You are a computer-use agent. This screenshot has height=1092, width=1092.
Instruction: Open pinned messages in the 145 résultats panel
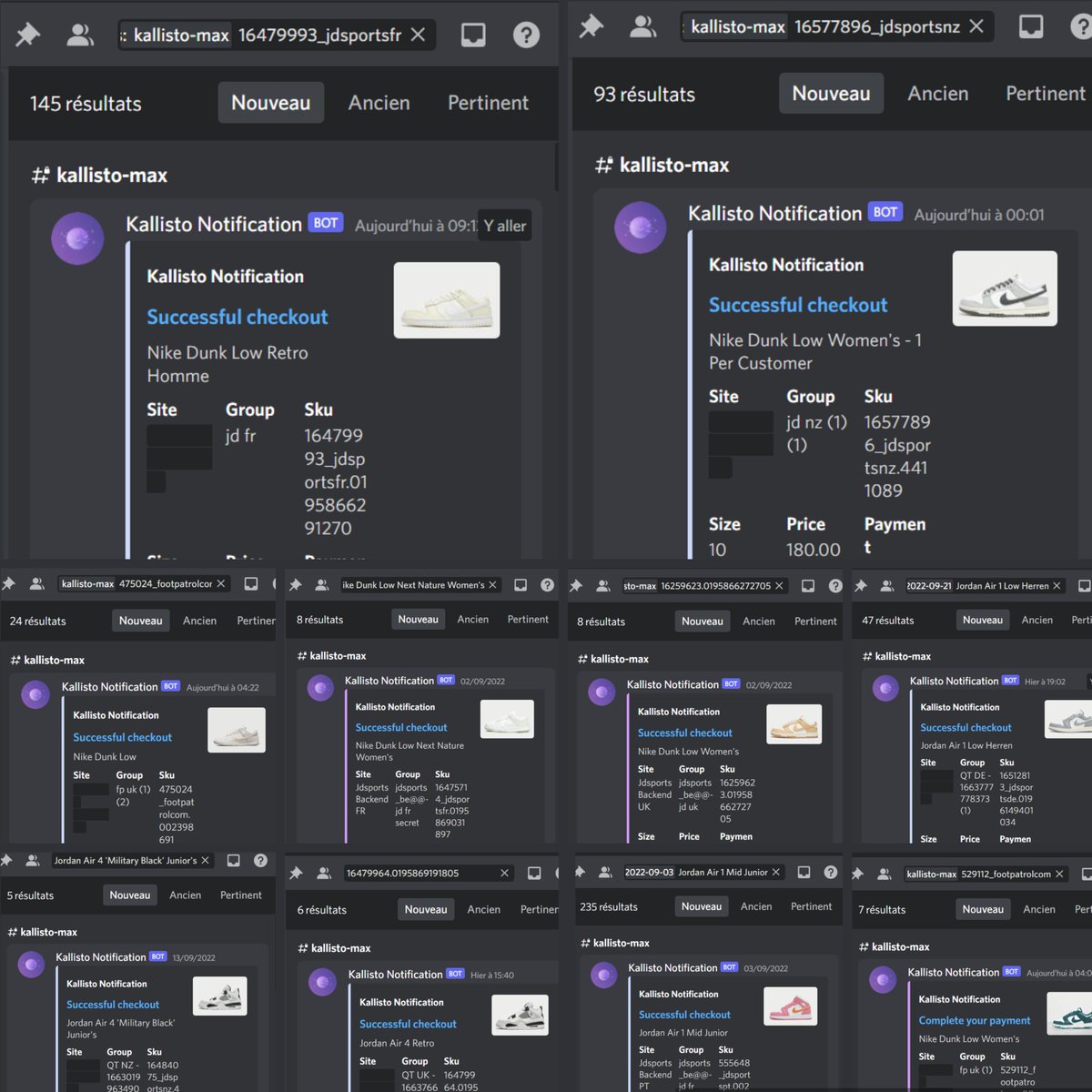pyautogui.click(x=28, y=35)
